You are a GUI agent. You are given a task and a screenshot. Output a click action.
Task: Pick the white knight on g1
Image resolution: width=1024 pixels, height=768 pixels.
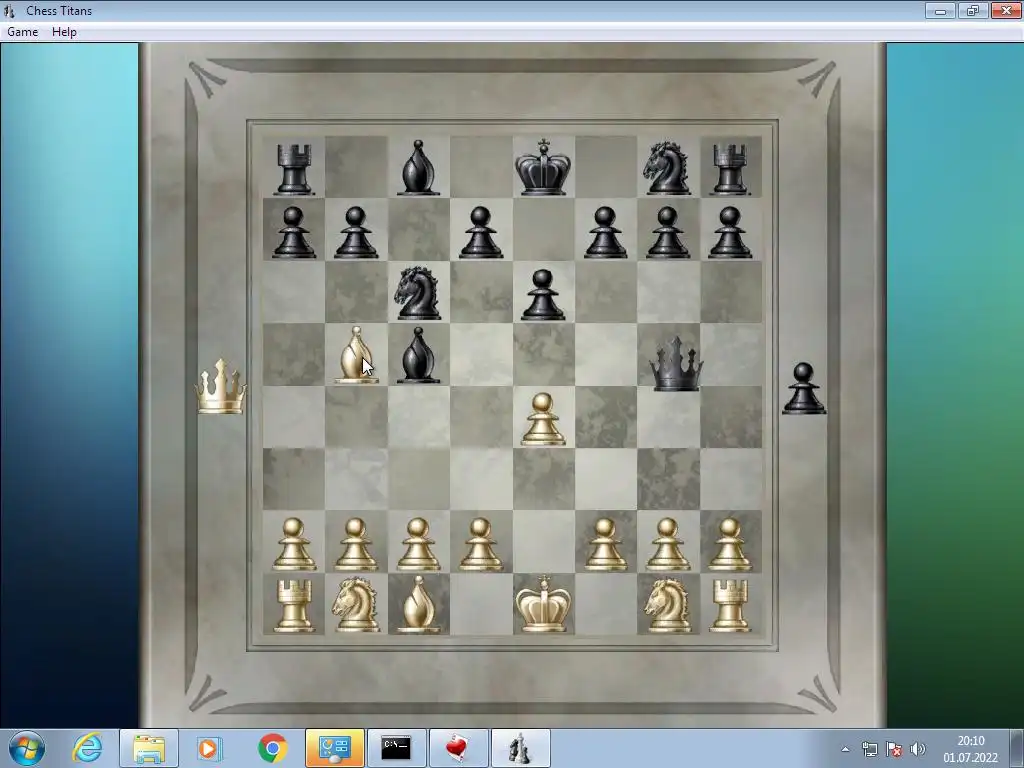[667, 605]
